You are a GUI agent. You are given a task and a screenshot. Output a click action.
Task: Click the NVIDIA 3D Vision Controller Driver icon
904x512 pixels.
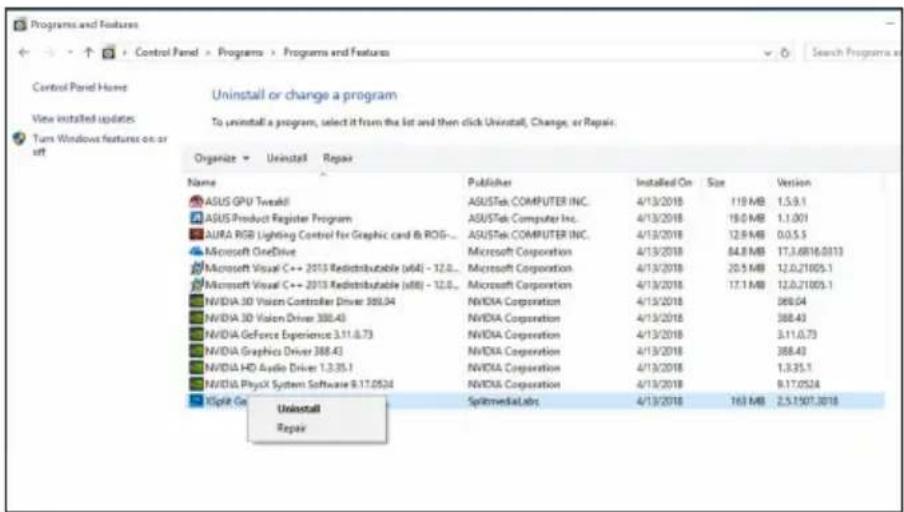tap(197, 302)
